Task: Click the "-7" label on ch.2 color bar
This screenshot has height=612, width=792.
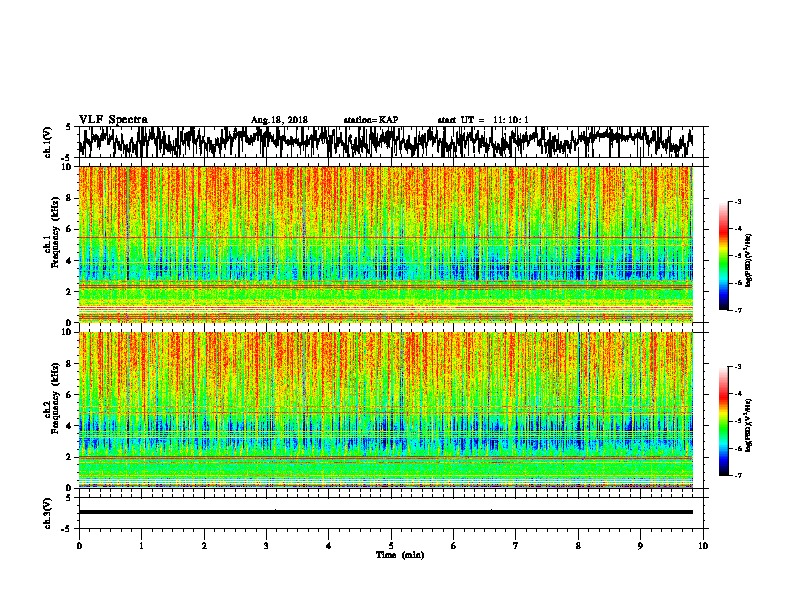Action: [x=738, y=476]
